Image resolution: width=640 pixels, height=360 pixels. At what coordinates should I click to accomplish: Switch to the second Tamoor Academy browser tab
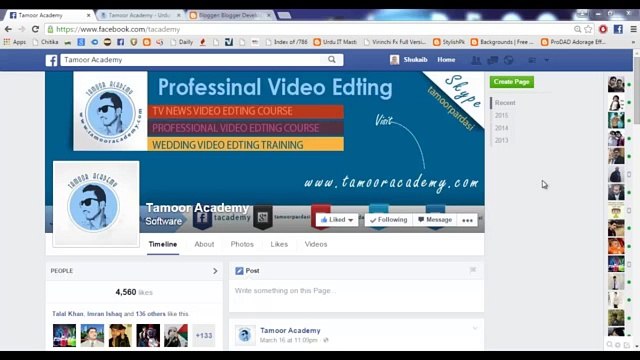coord(139,15)
